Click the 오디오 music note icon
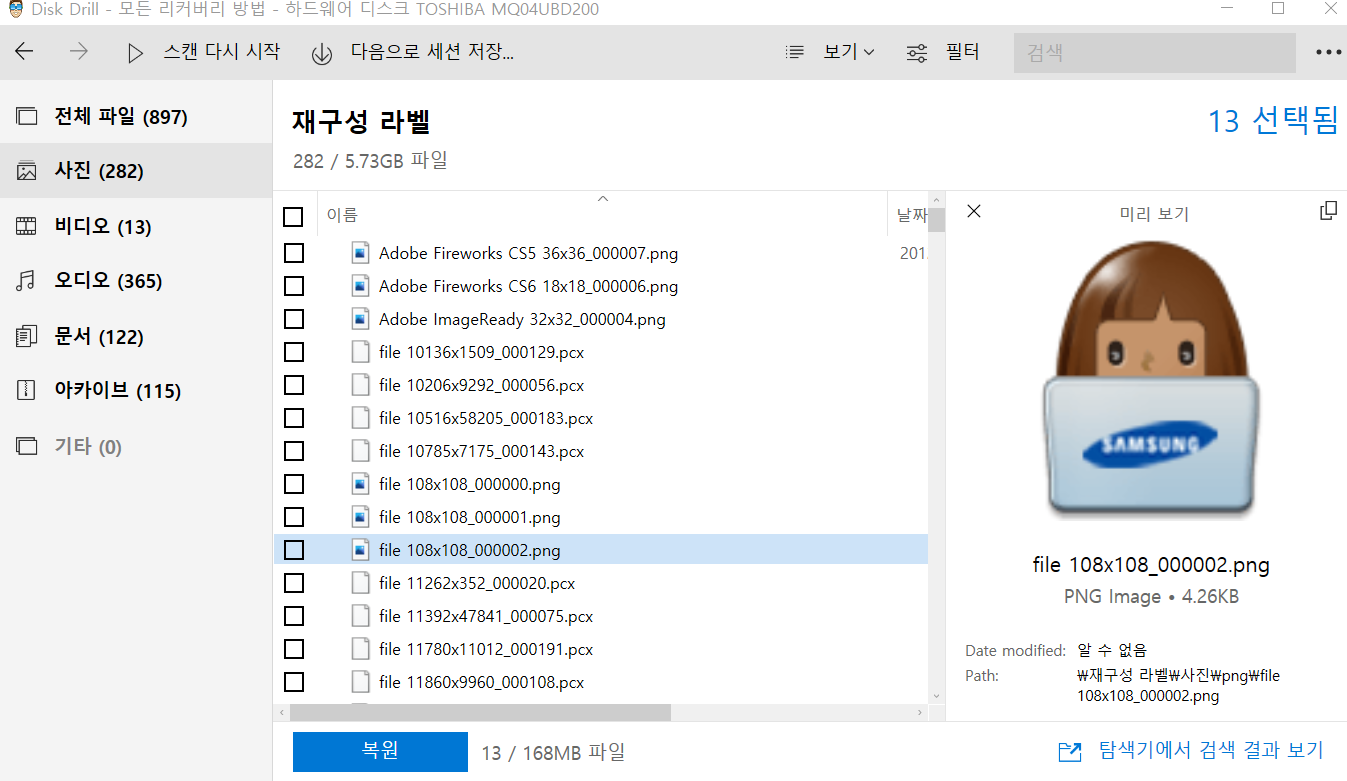This screenshot has width=1347, height=781. pos(26,281)
